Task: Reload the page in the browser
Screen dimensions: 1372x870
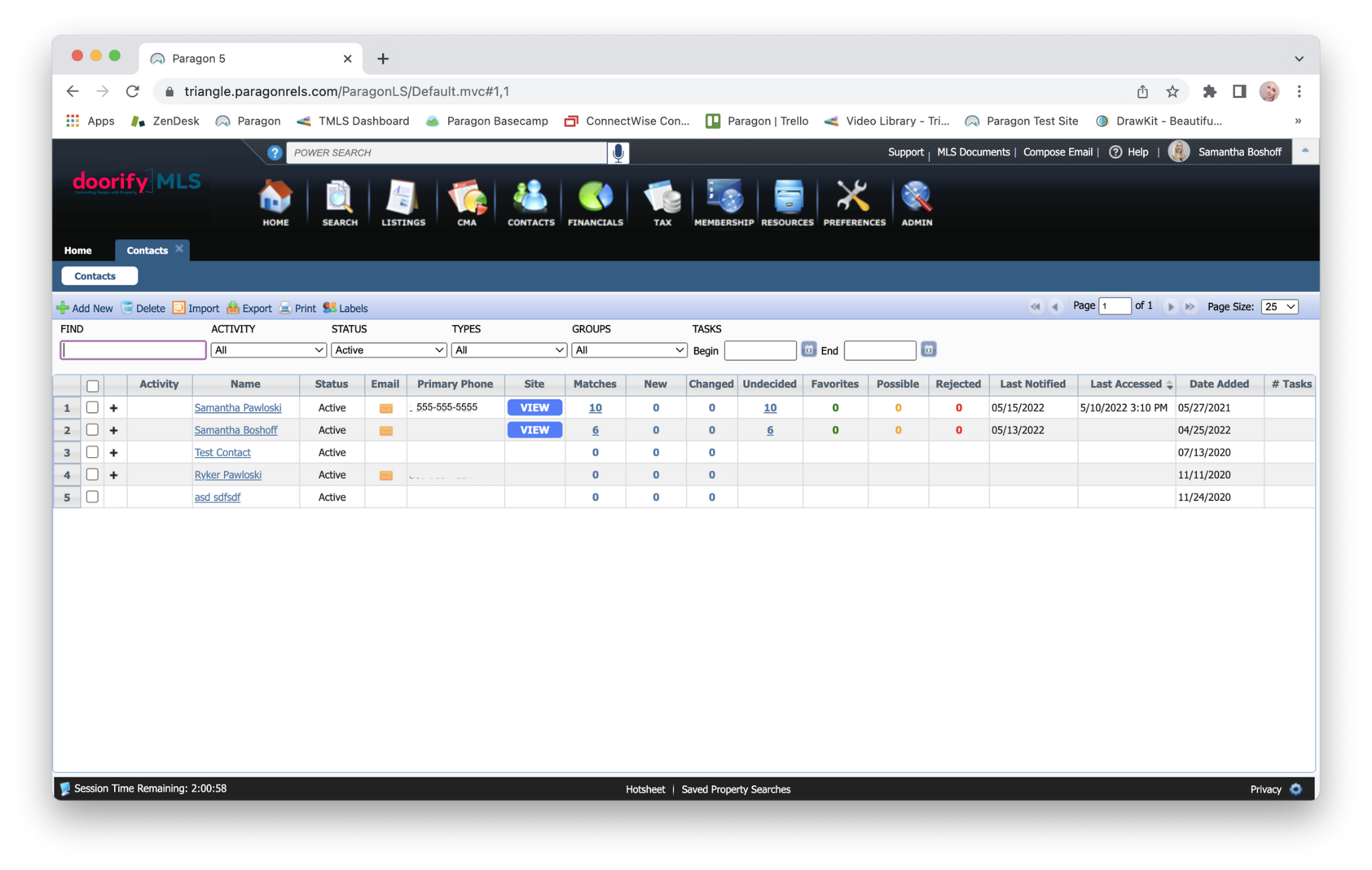Action: [x=133, y=91]
